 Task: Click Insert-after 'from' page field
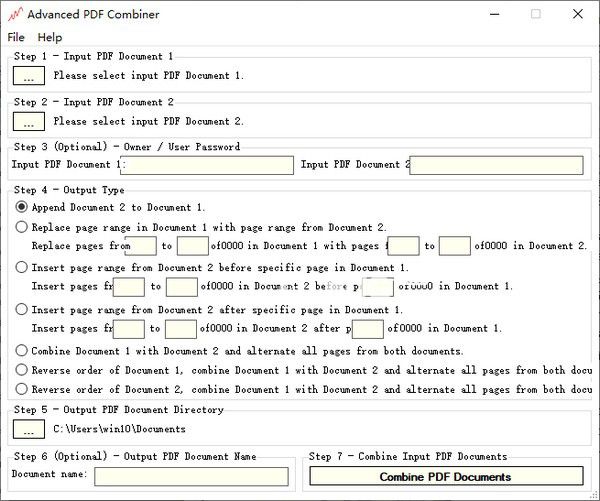pyautogui.click(x=129, y=329)
